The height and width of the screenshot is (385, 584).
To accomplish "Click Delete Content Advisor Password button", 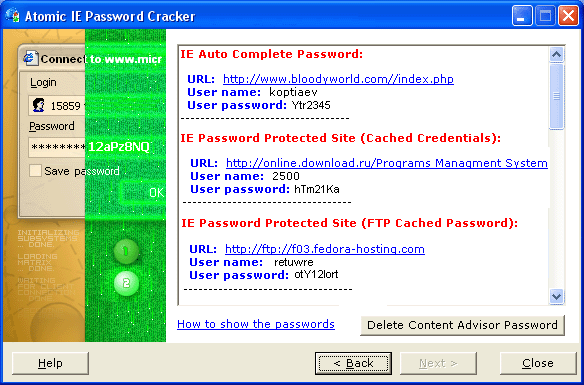I will click(462, 325).
